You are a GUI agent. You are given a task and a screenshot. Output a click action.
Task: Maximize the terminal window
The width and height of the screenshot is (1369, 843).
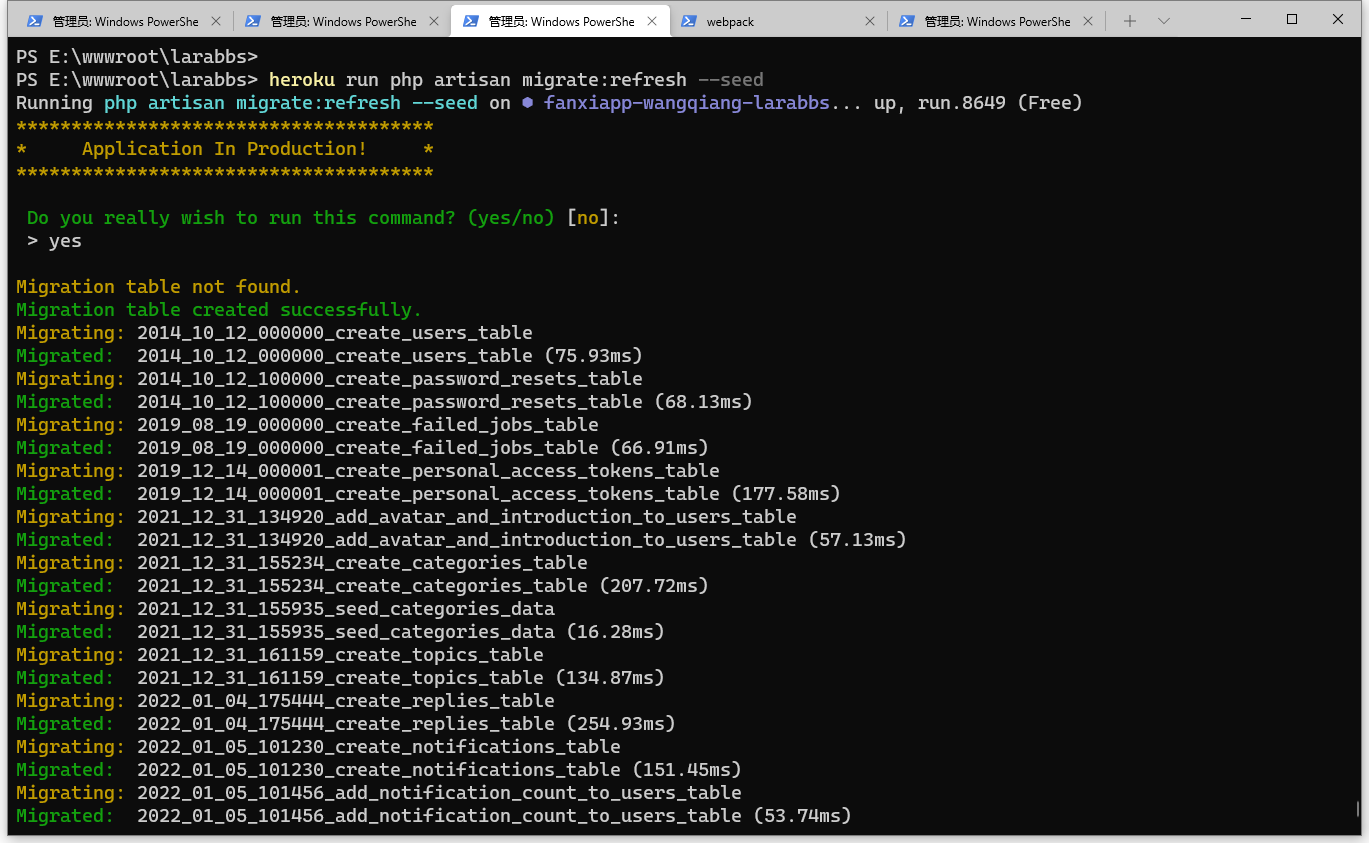(x=1292, y=19)
